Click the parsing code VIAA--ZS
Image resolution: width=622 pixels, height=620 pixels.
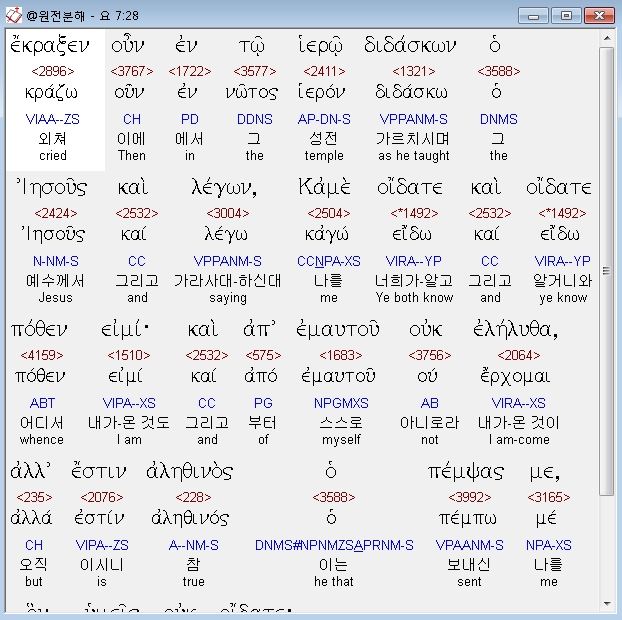tap(52, 119)
